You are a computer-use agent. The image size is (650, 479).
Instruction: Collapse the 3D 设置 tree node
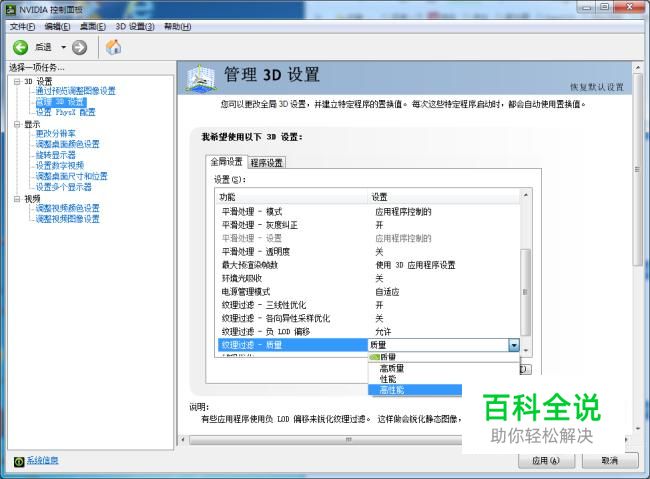point(17,81)
